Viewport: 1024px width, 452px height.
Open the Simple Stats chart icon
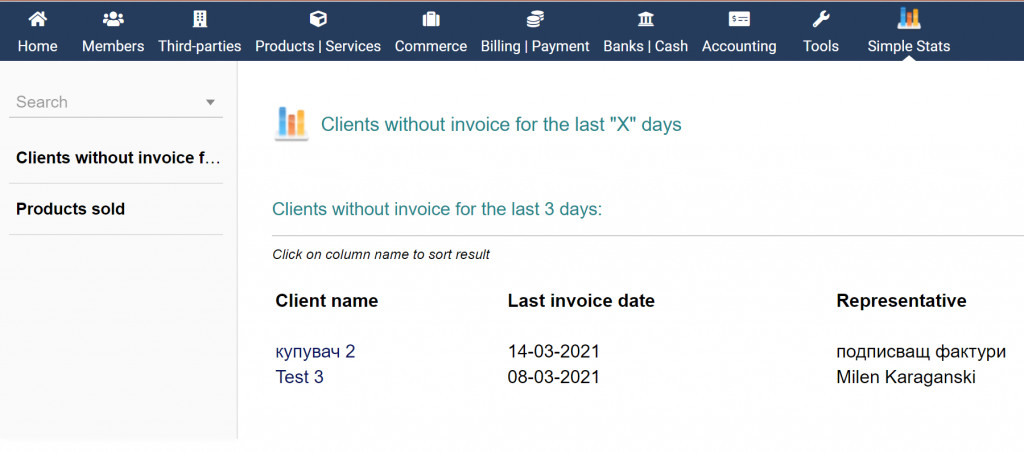coord(909,18)
